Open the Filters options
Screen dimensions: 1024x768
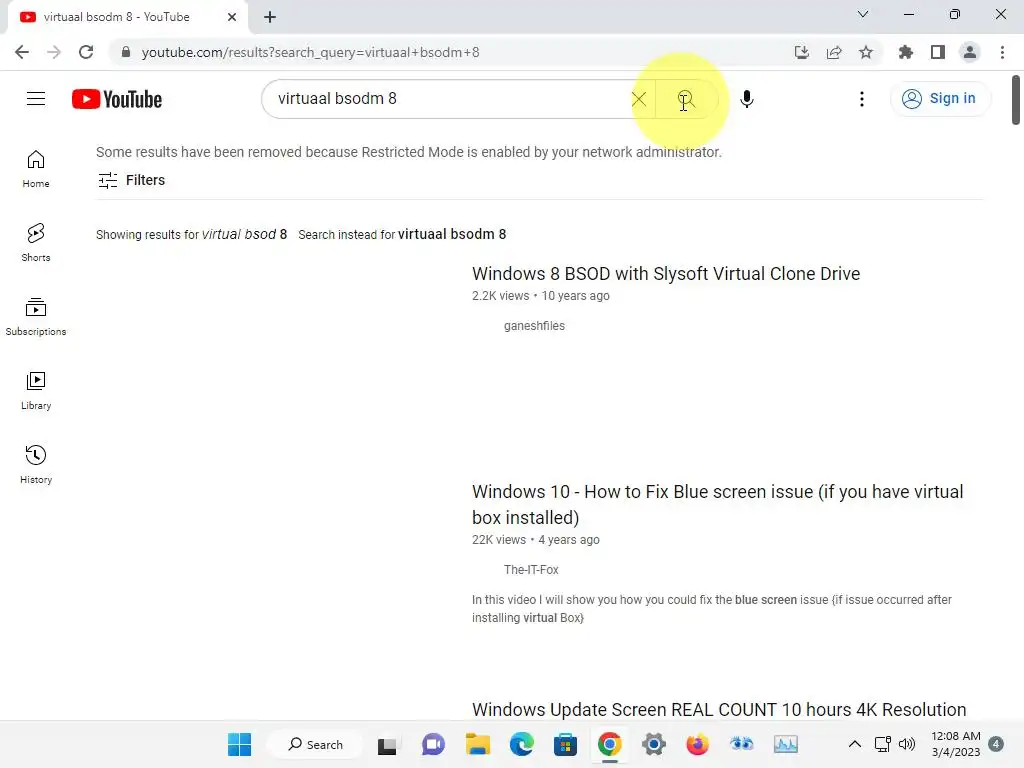click(x=131, y=180)
